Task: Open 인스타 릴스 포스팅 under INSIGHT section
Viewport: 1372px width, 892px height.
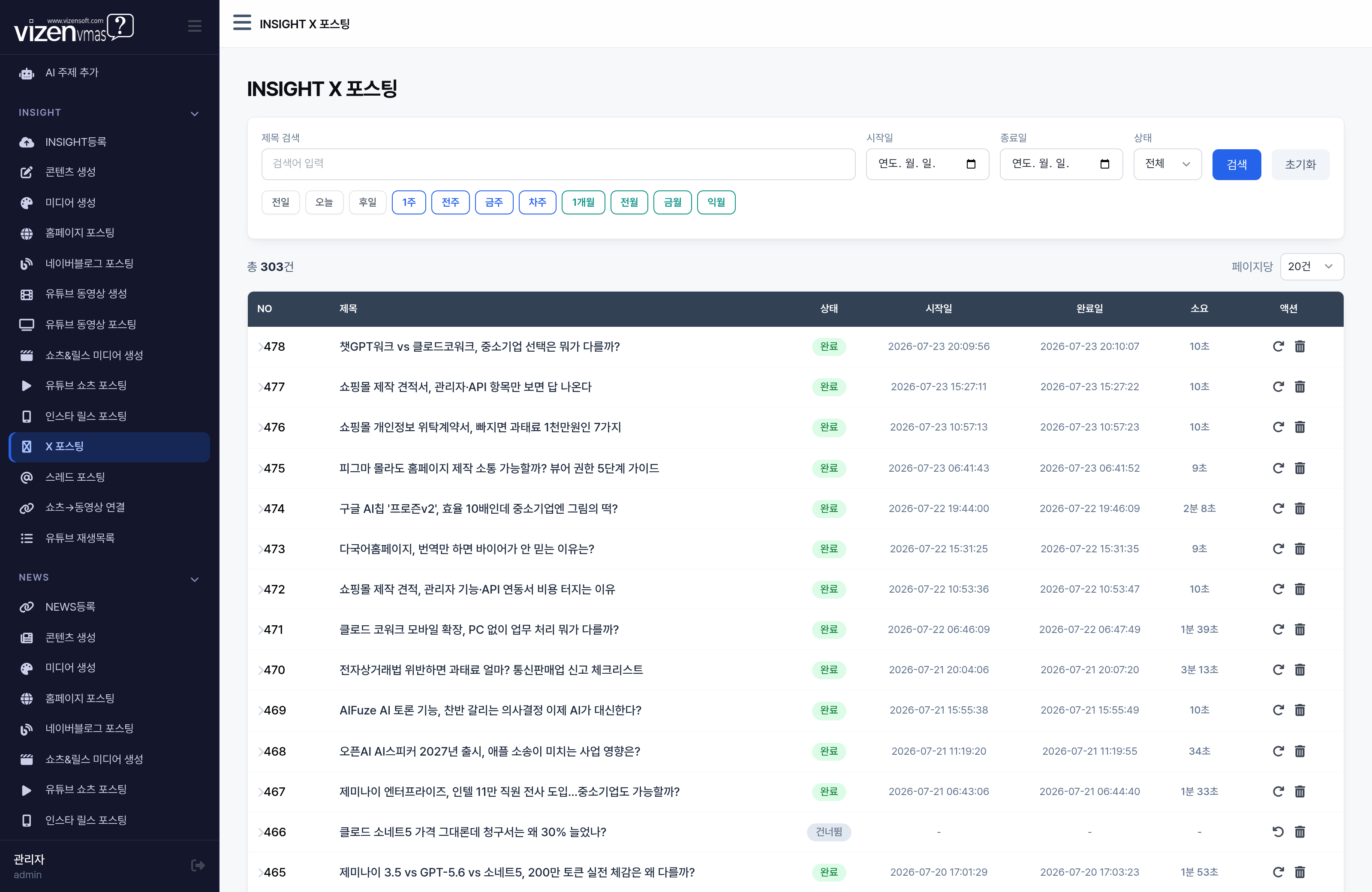Action: 109,416
